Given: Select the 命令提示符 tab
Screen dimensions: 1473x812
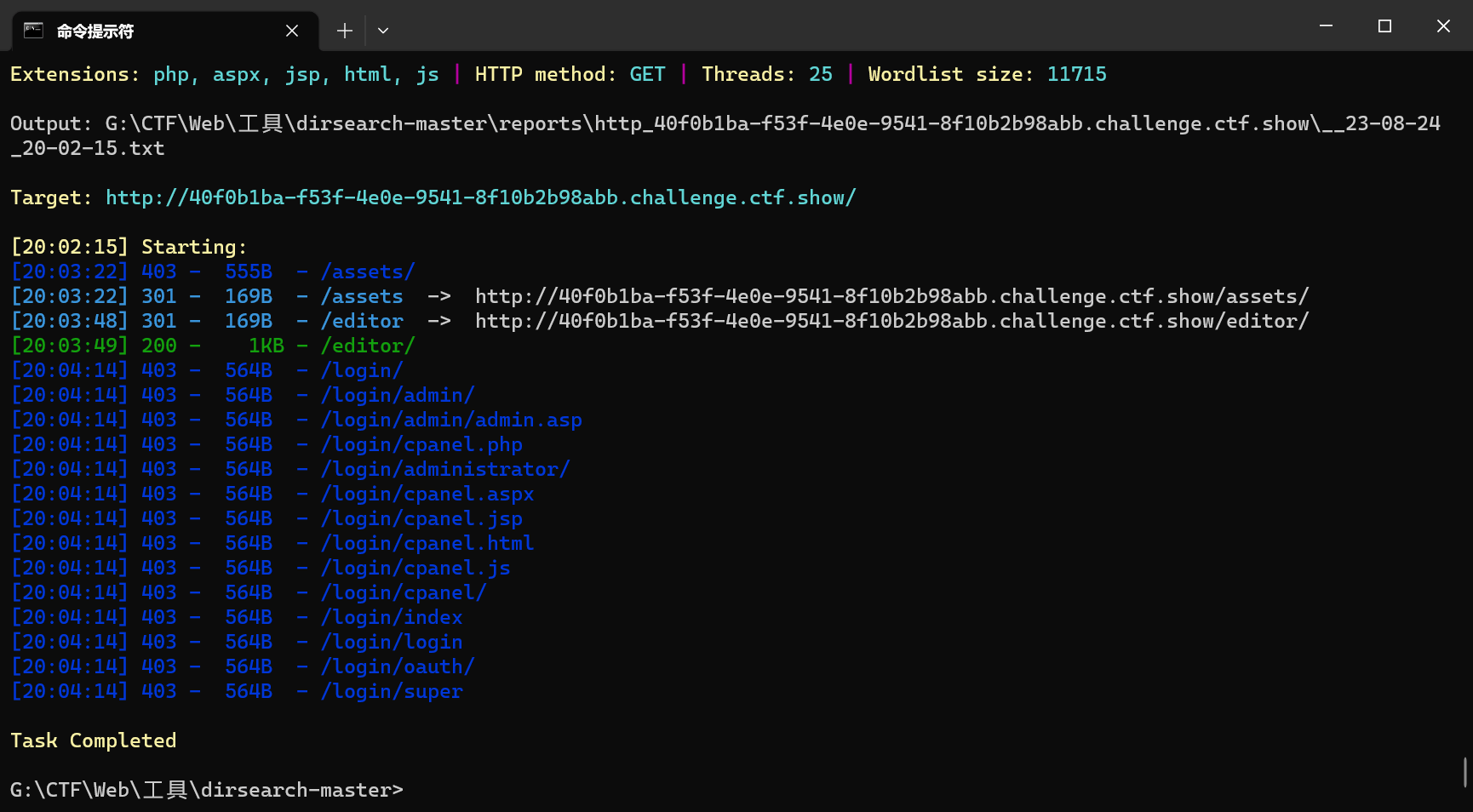Looking at the screenshot, I should point(165,31).
